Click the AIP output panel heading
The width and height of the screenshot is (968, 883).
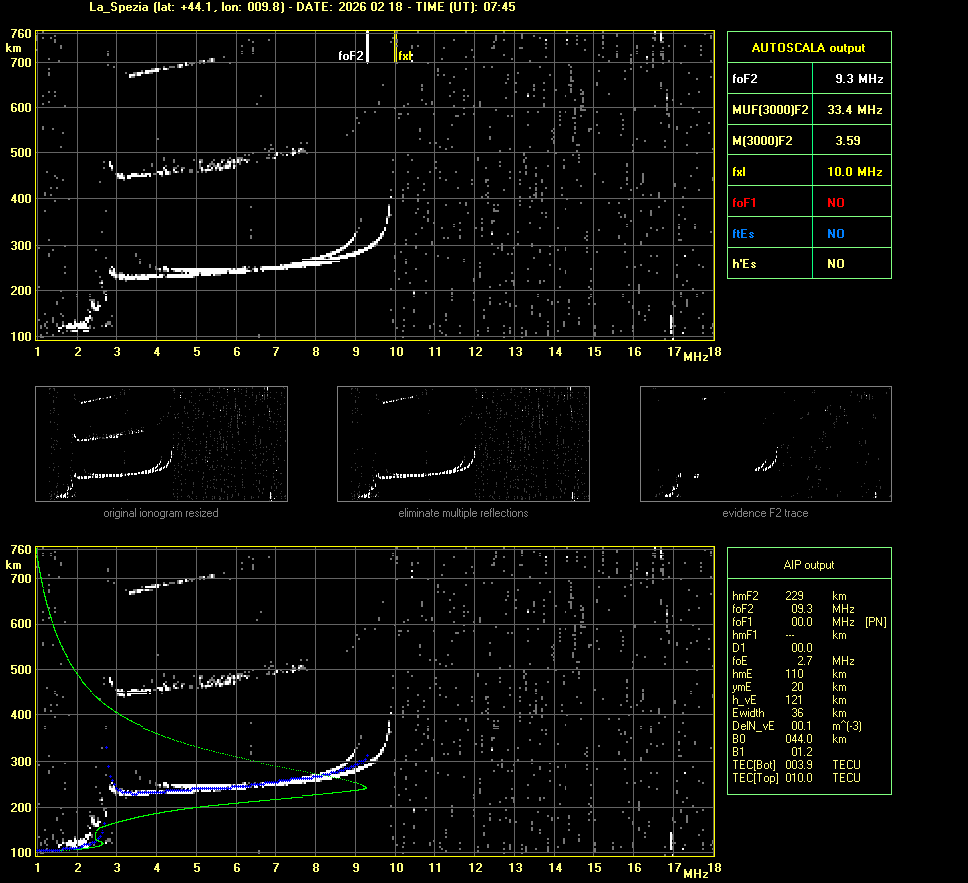808,565
